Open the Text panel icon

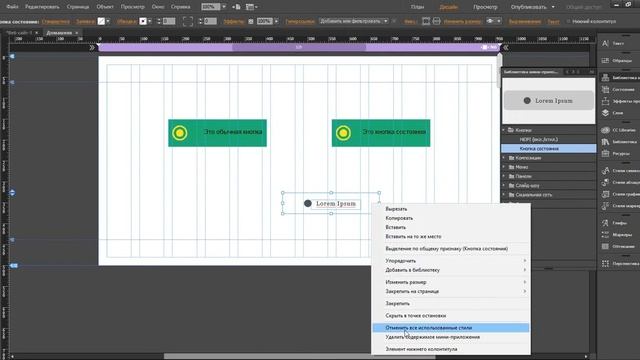point(605,43)
